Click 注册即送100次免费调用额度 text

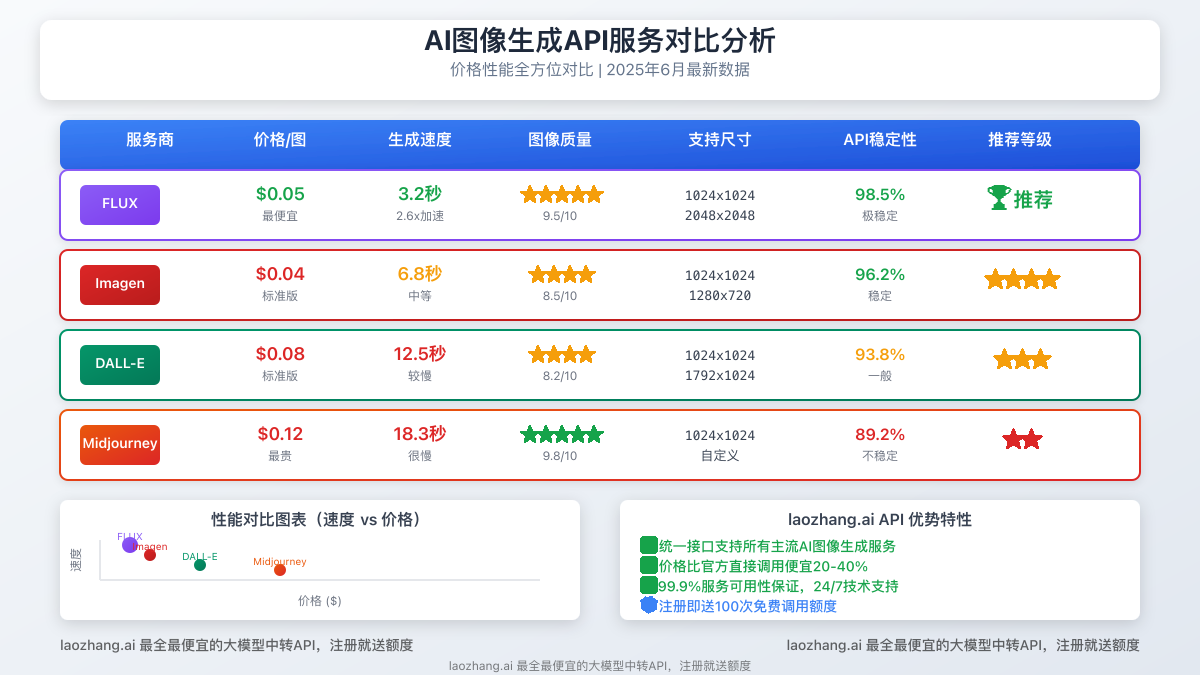click(x=748, y=606)
